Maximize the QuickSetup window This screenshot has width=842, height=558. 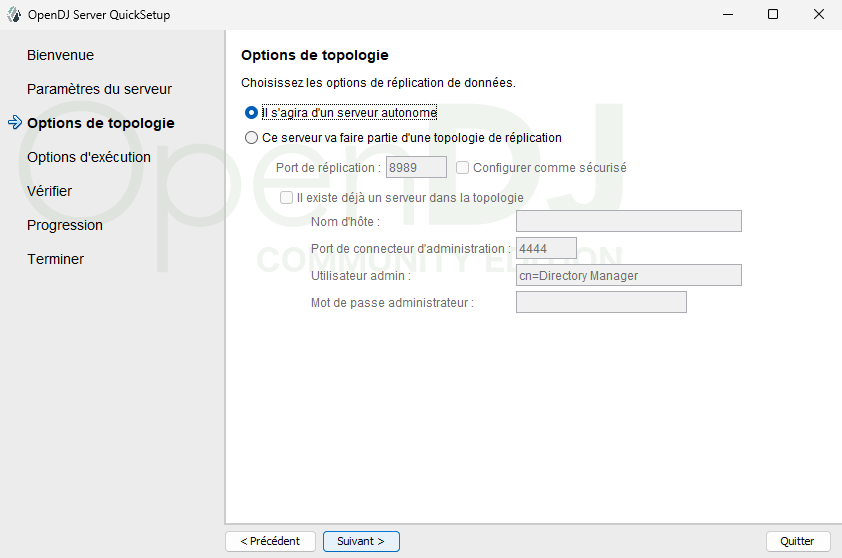click(x=773, y=15)
